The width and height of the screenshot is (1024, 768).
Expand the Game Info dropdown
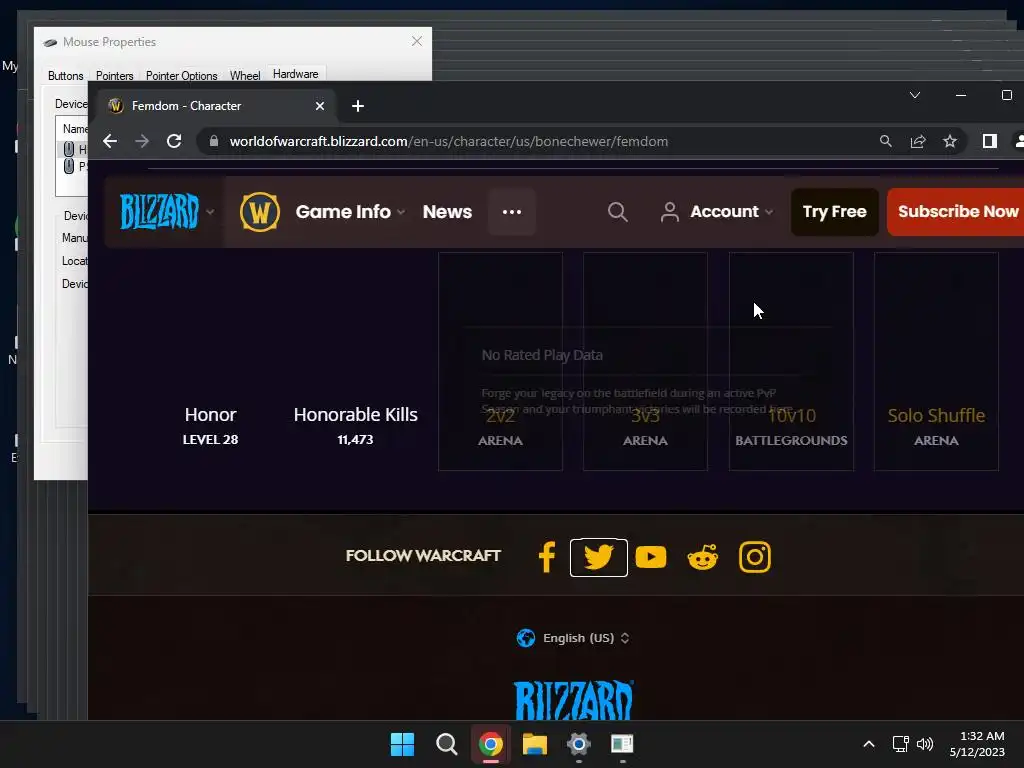pos(351,212)
